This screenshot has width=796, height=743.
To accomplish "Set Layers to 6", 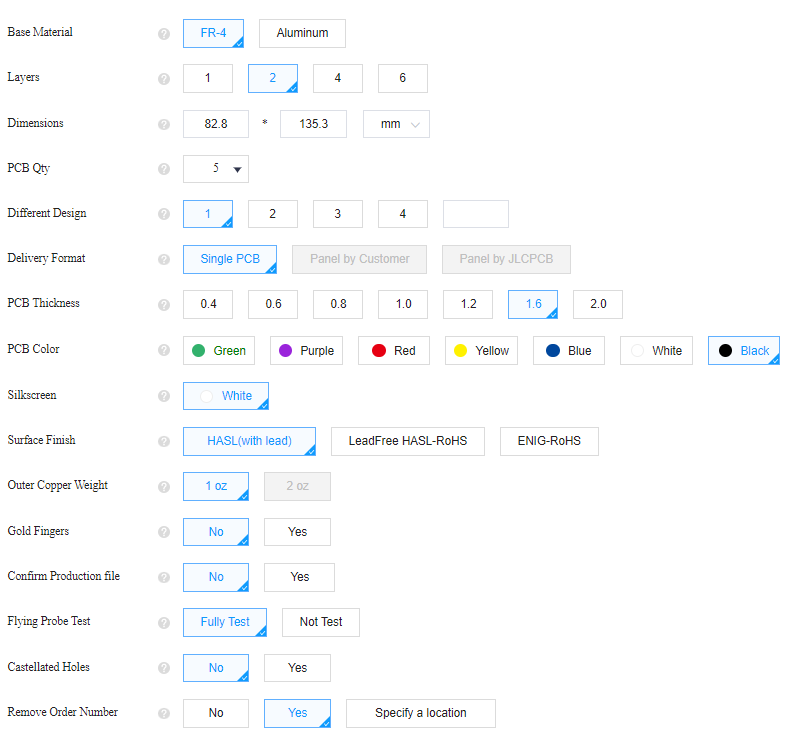I will (x=403, y=78).
